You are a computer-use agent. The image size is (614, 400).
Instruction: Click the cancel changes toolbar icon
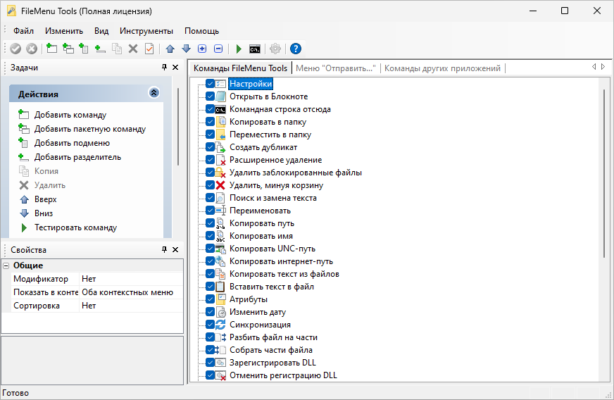[32, 49]
